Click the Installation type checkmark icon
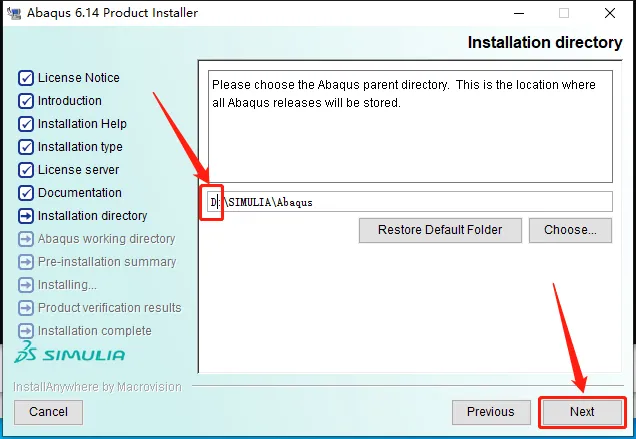The width and height of the screenshot is (636, 439). (26, 147)
